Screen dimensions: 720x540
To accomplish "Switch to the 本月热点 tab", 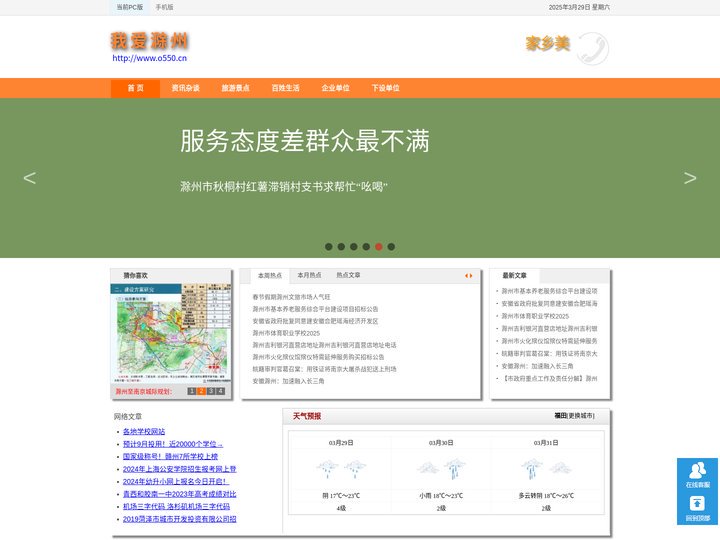I will click(309, 275).
